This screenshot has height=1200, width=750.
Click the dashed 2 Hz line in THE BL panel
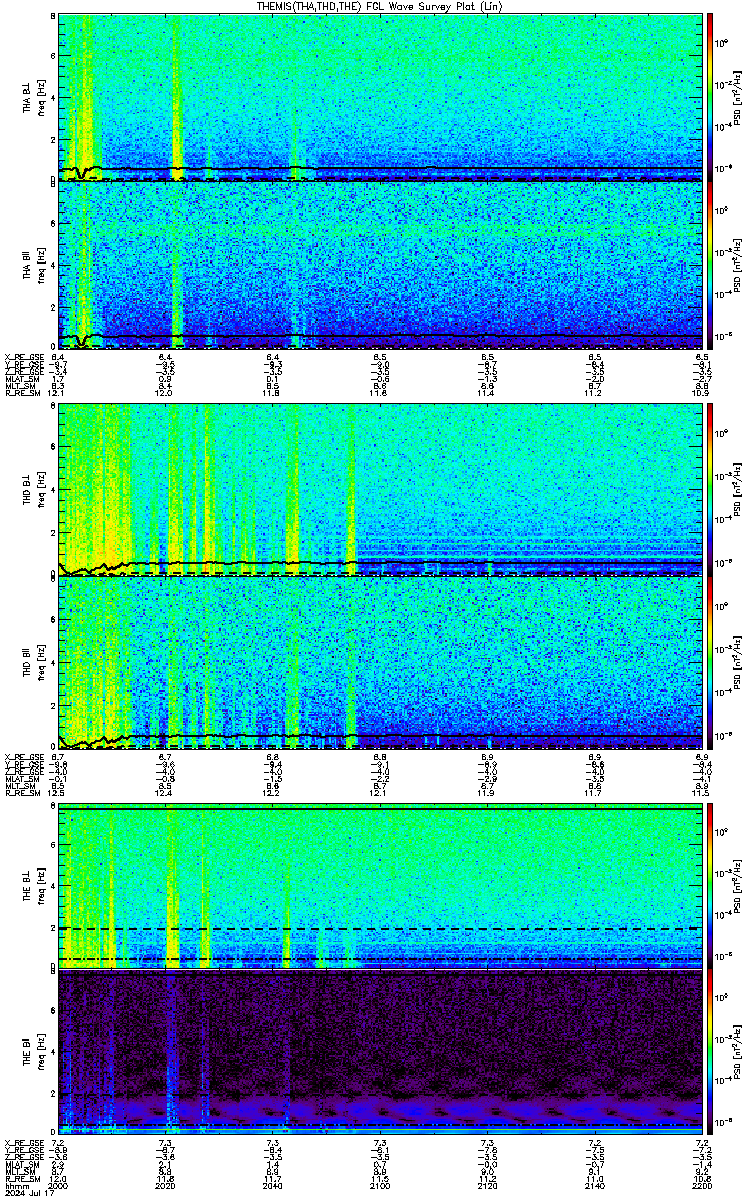tap(379, 929)
